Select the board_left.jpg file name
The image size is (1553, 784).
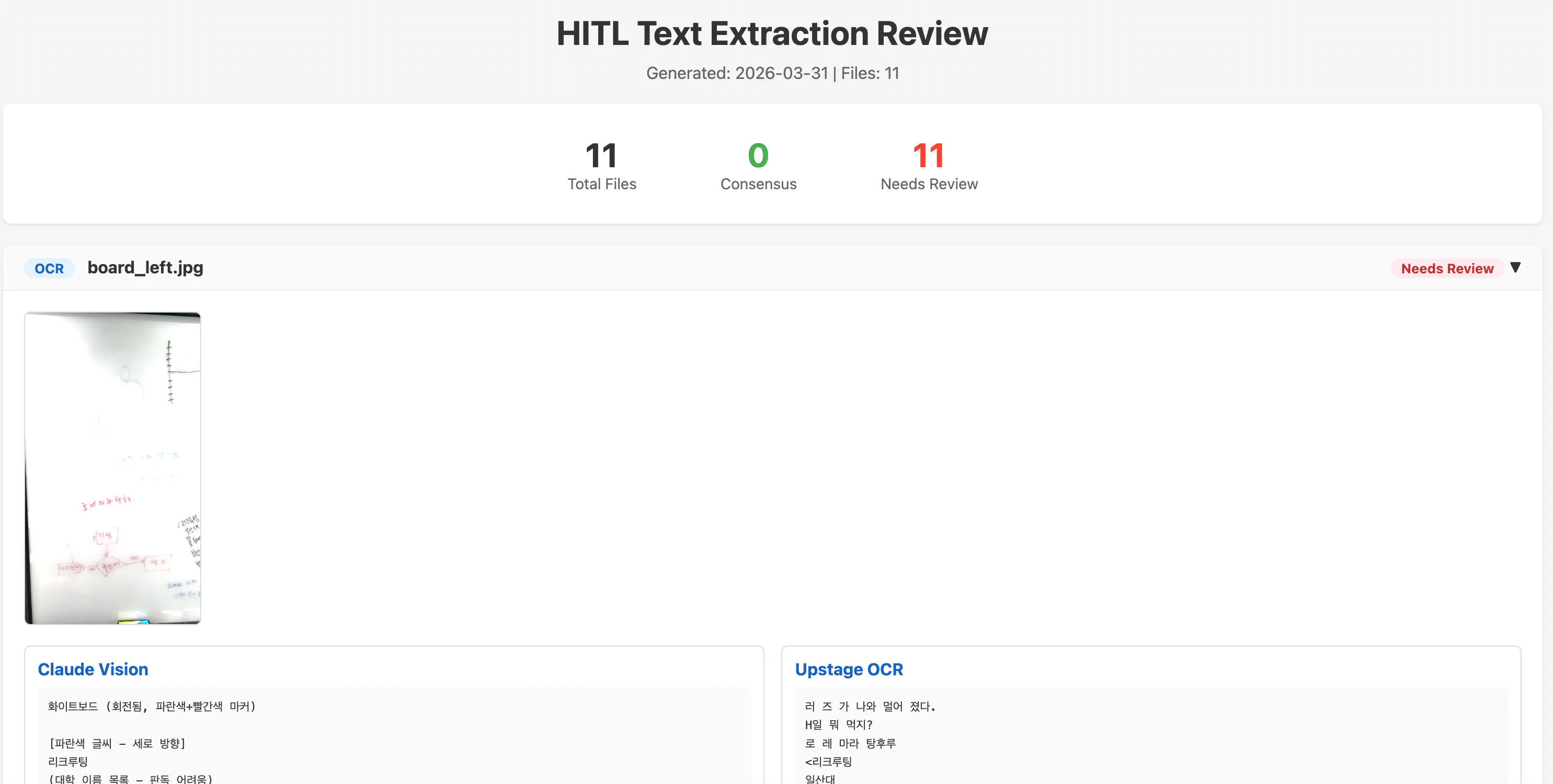pos(145,268)
